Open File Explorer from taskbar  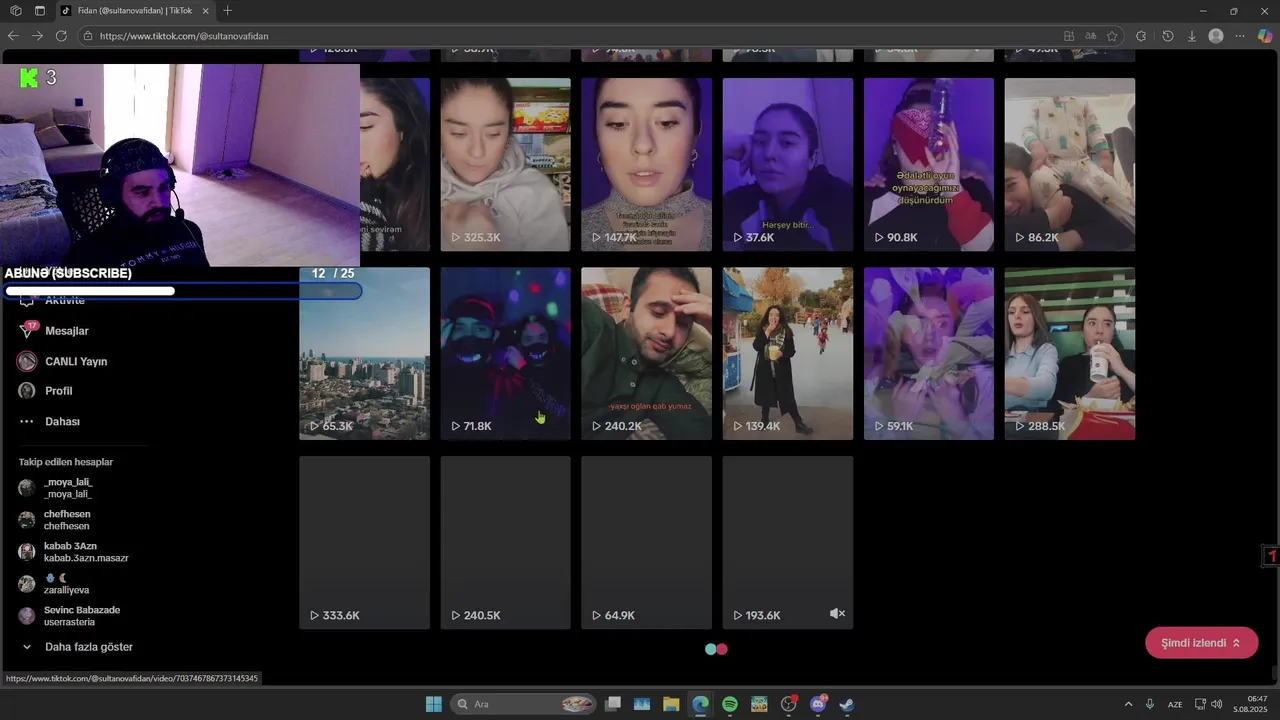(x=671, y=704)
